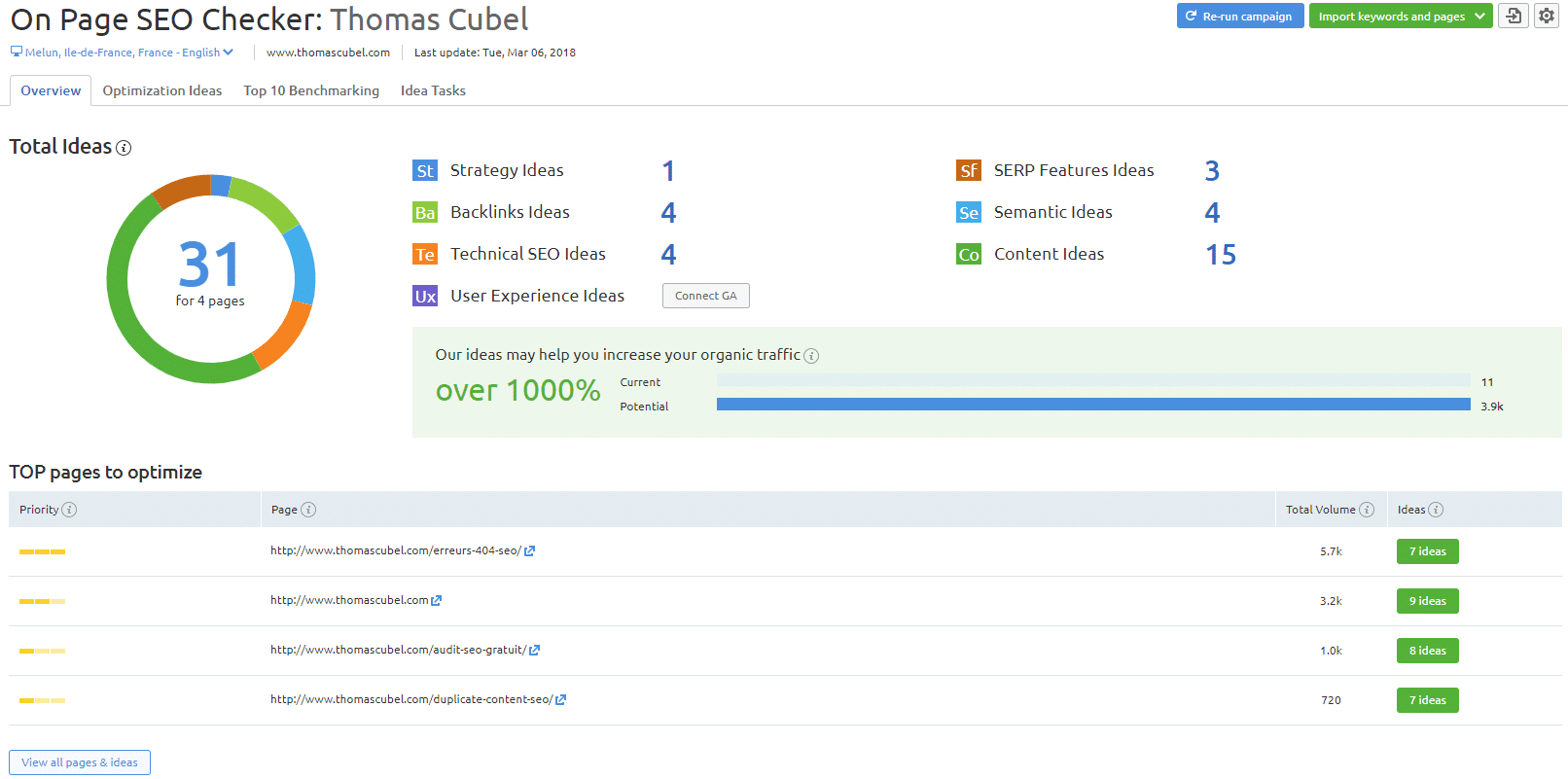This screenshot has height=779, width=1568.
Task: Click Strategy Ideas count 1
Action: click(x=668, y=171)
